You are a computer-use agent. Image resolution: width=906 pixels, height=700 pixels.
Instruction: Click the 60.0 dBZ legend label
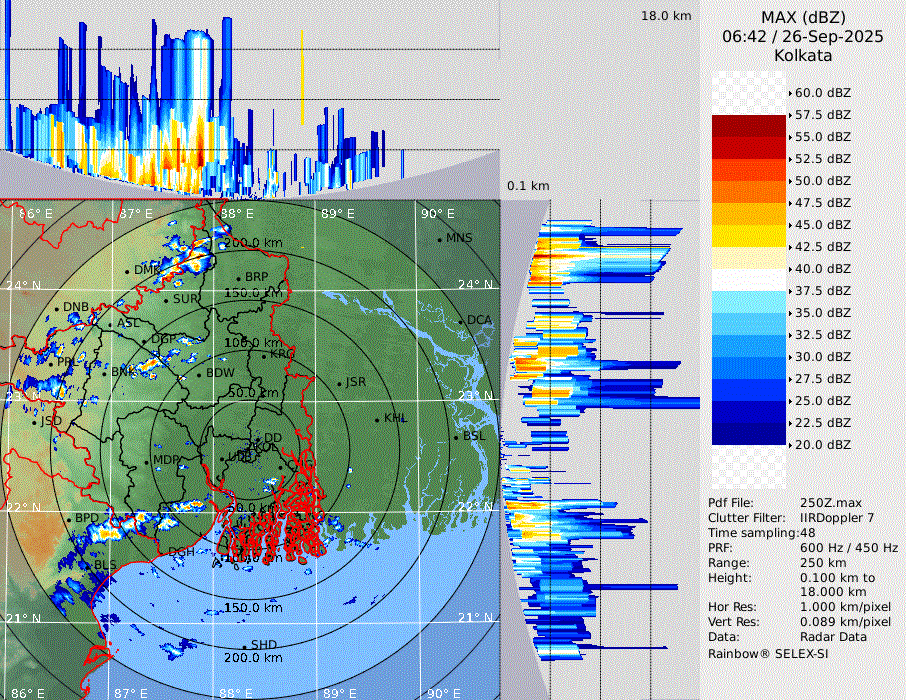pos(822,93)
